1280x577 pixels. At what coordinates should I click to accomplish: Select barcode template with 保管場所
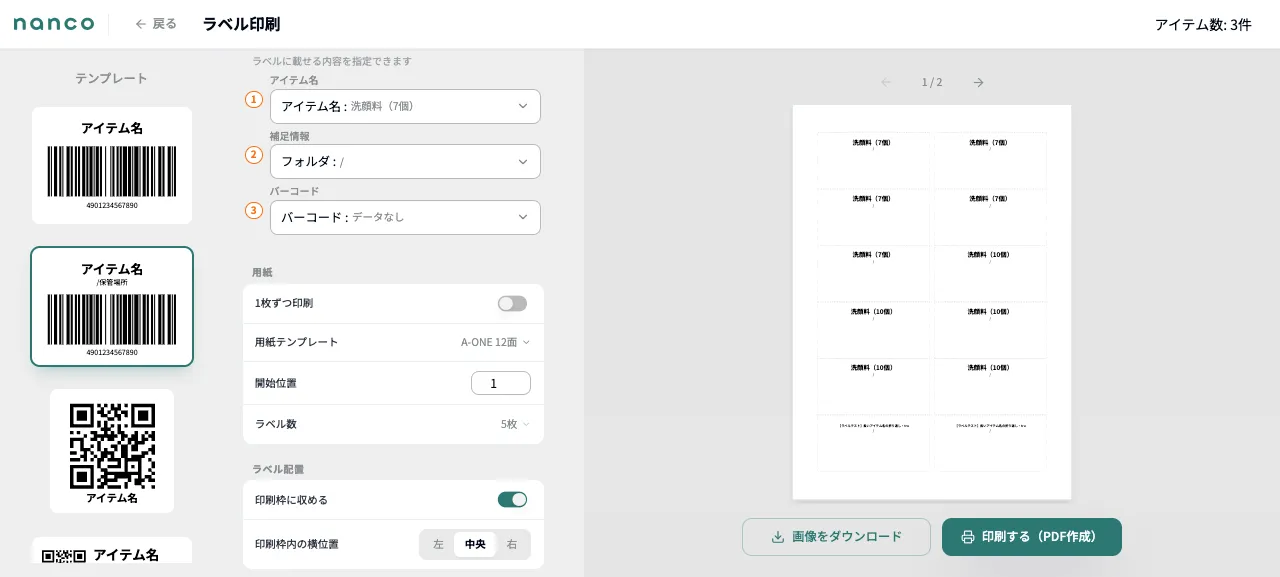pos(112,306)
